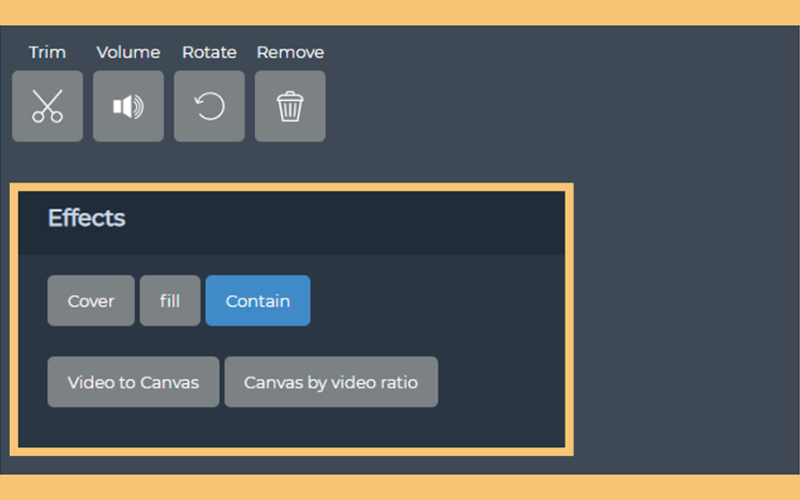
Task: Select Canvas by video ratio
Action: coord(331,382)
